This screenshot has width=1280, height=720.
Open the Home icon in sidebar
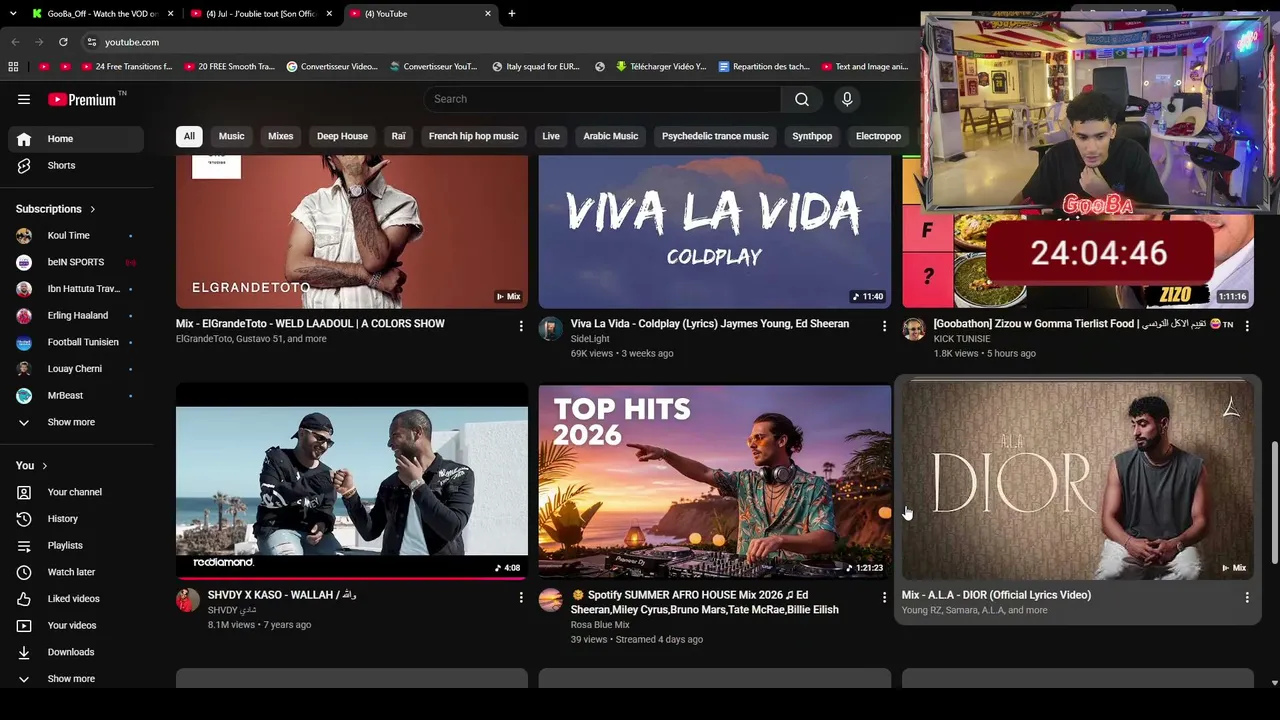click(x=24, y=139)
